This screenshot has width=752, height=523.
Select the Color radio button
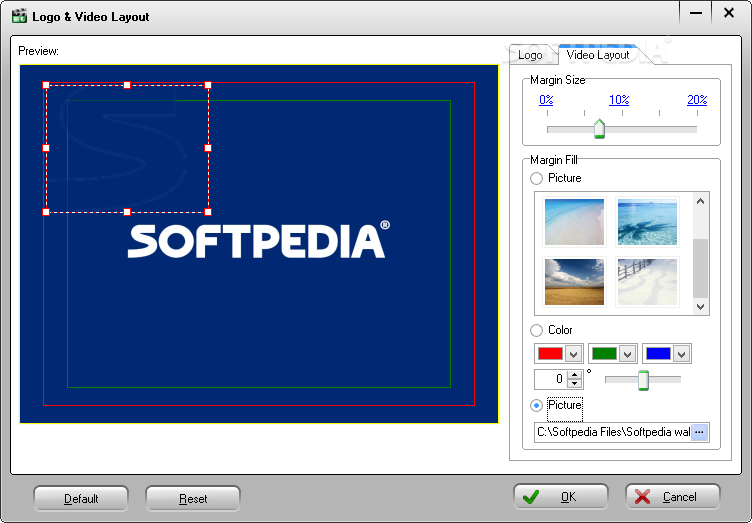coord(537,330)
